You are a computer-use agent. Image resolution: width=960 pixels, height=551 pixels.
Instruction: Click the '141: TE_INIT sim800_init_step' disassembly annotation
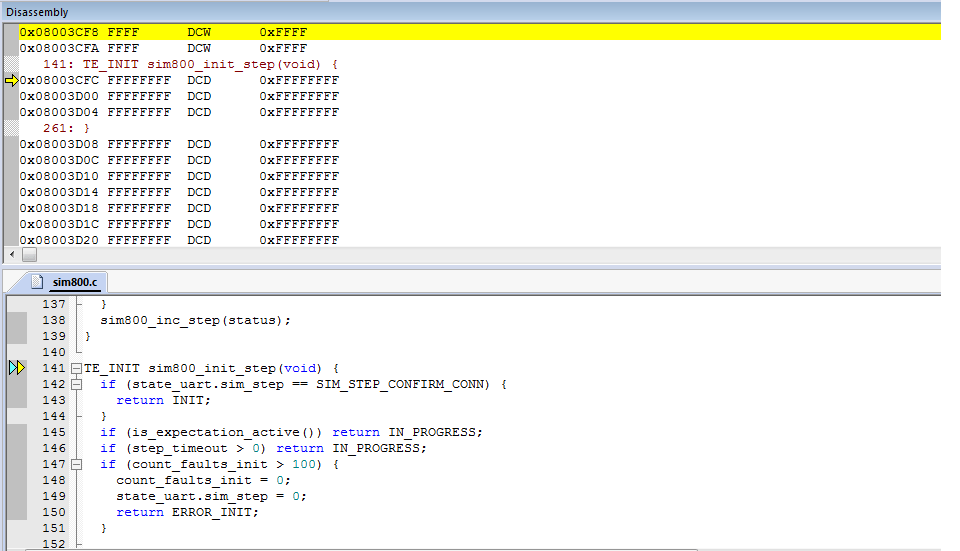pyautogui.click(x=190, y=64)
